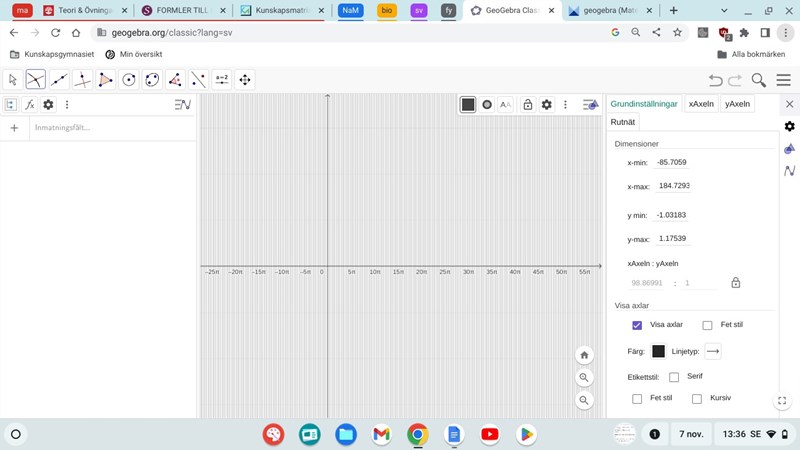This screenshot has width=800, height=450.
Task: Click the Undo arrow
Action: click(715, 80)
